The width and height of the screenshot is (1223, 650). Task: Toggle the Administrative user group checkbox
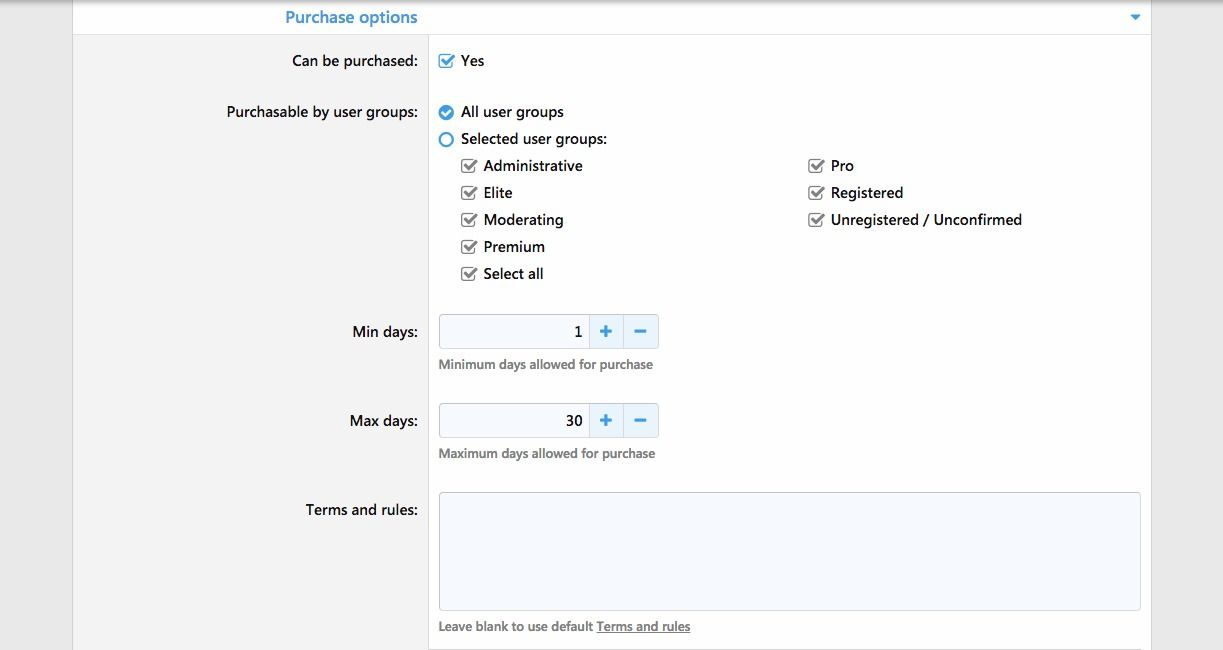(x=469, y=166)
